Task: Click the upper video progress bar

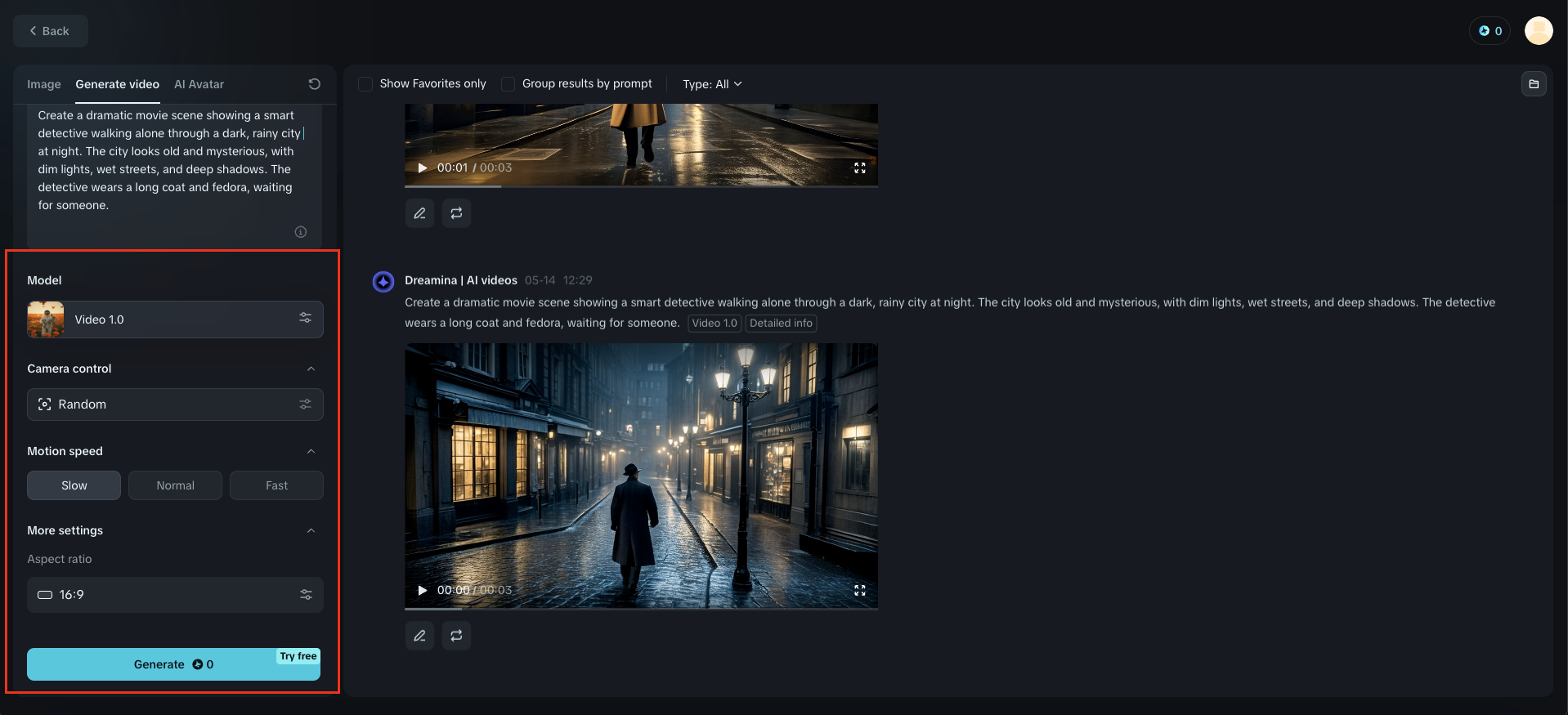Action: 641,187
